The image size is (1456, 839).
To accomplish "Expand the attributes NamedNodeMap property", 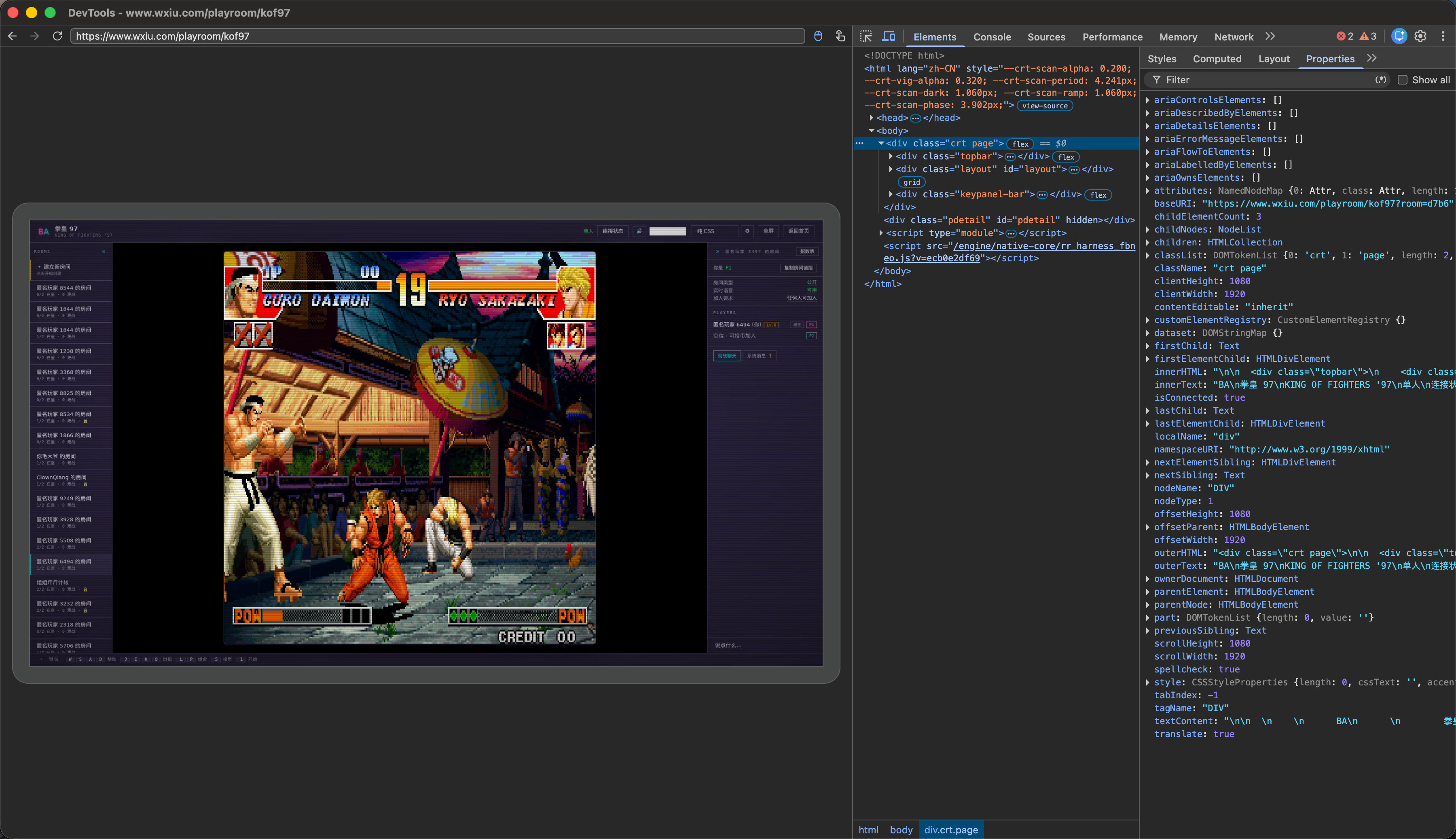I will 1148,191.
